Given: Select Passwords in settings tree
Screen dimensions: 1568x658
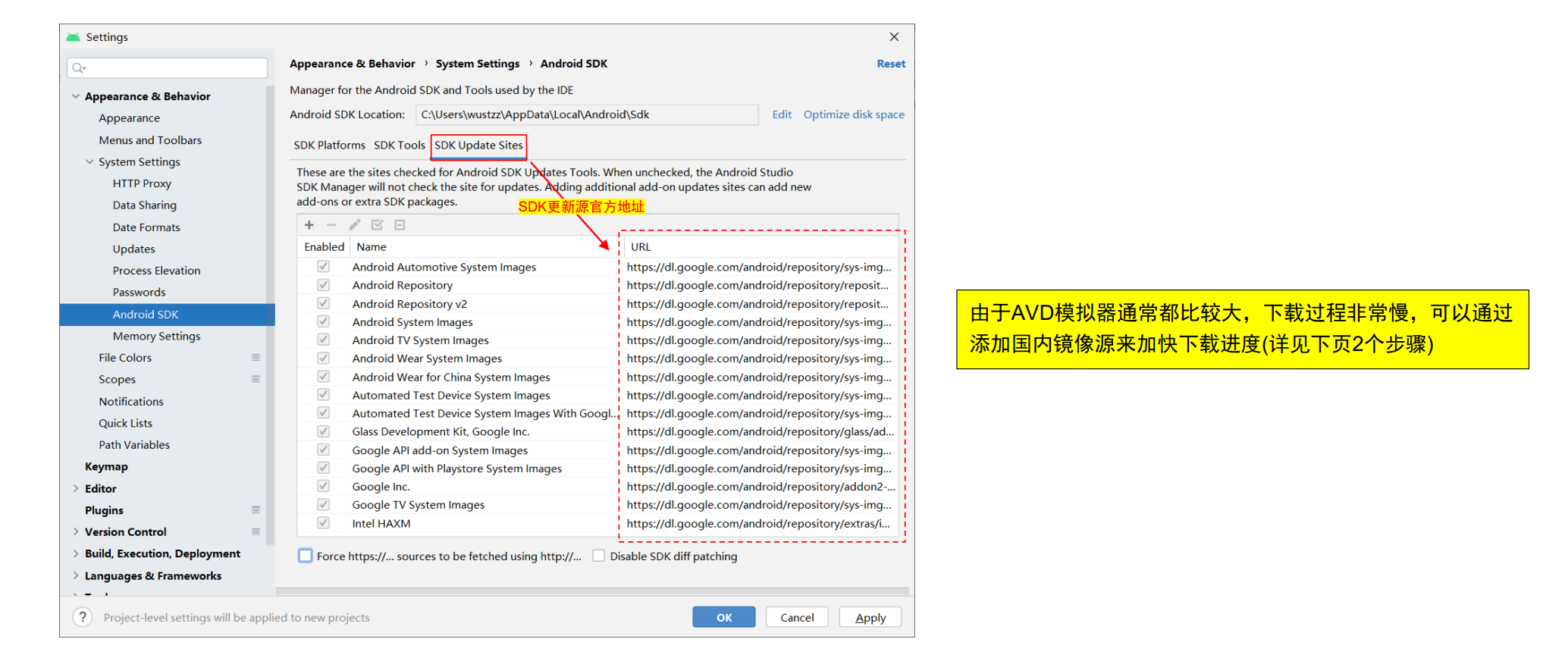Looking at the screenshot, I should point(139,292).
